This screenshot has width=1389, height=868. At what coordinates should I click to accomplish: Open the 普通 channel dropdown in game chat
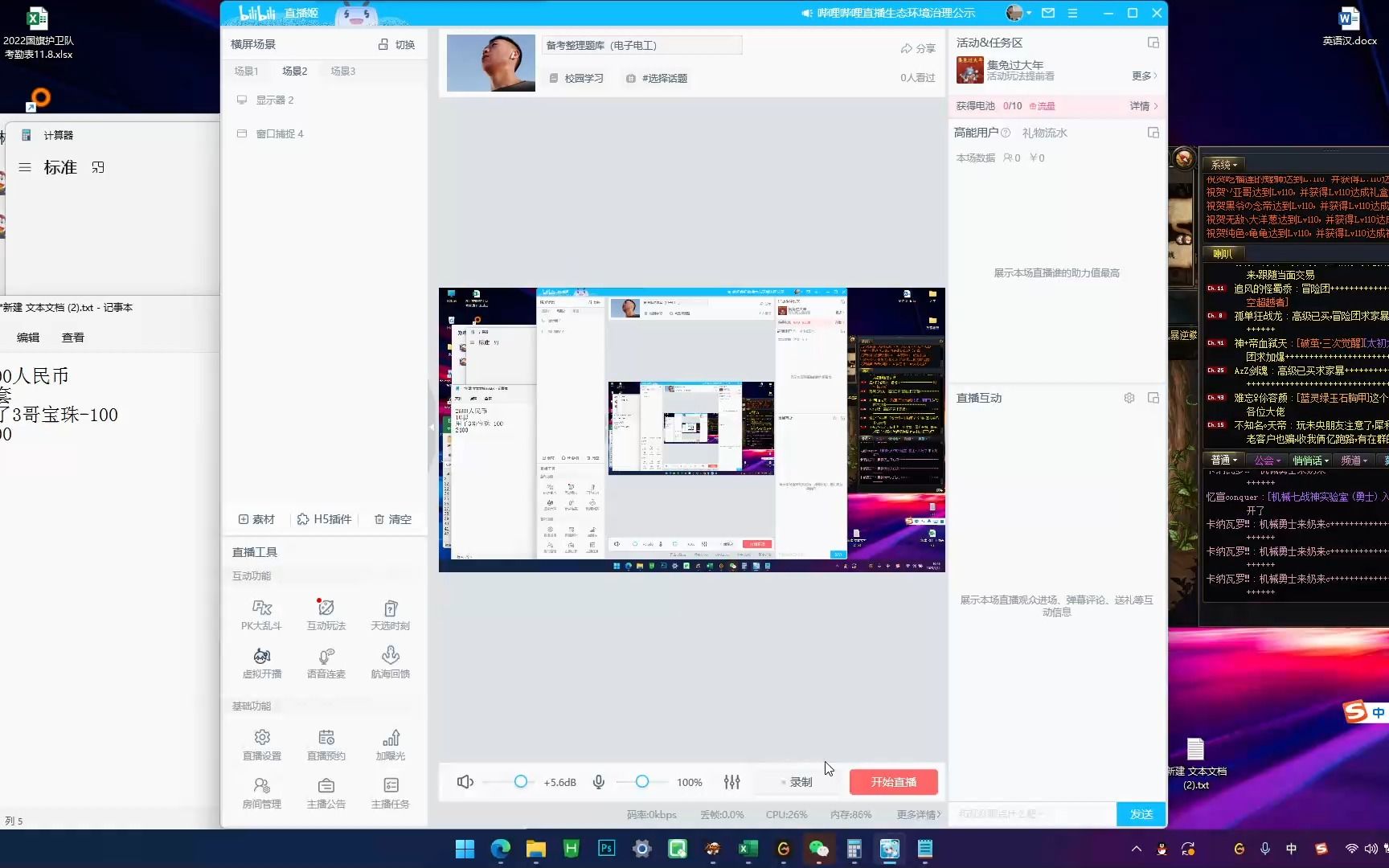1224,461
